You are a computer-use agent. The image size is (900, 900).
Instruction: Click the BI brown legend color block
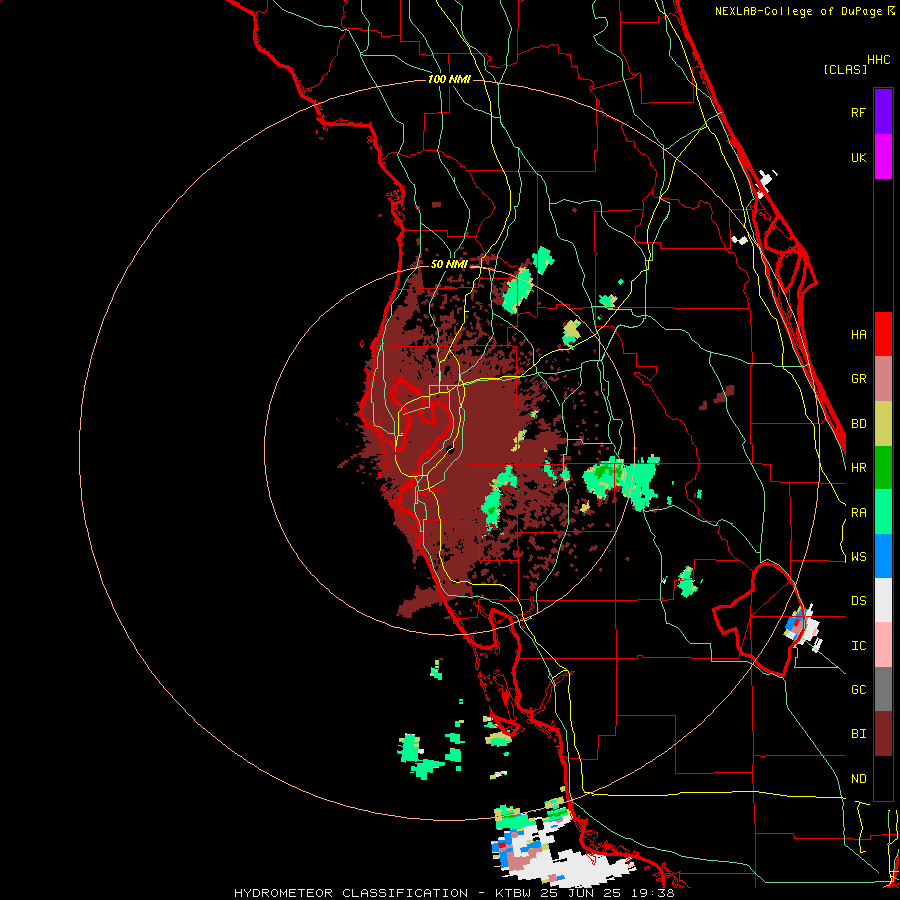pos(883,734)
